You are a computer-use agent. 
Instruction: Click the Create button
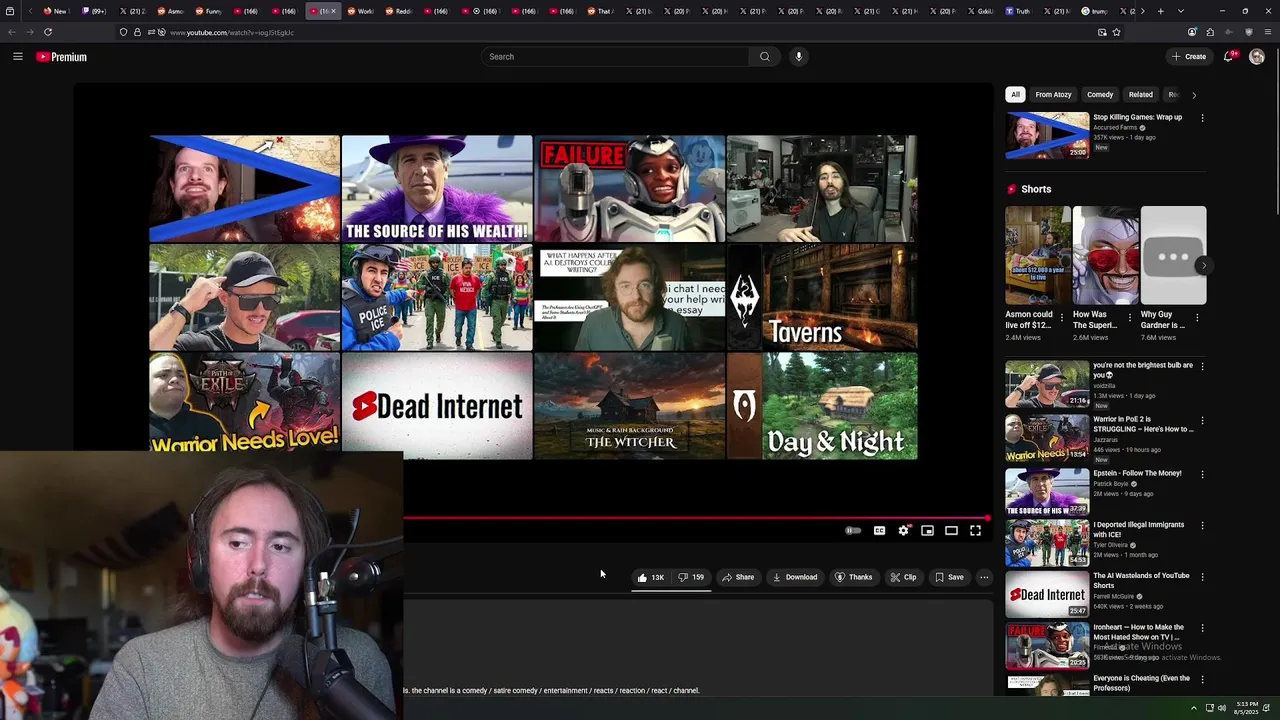[x=1189, y=57]
